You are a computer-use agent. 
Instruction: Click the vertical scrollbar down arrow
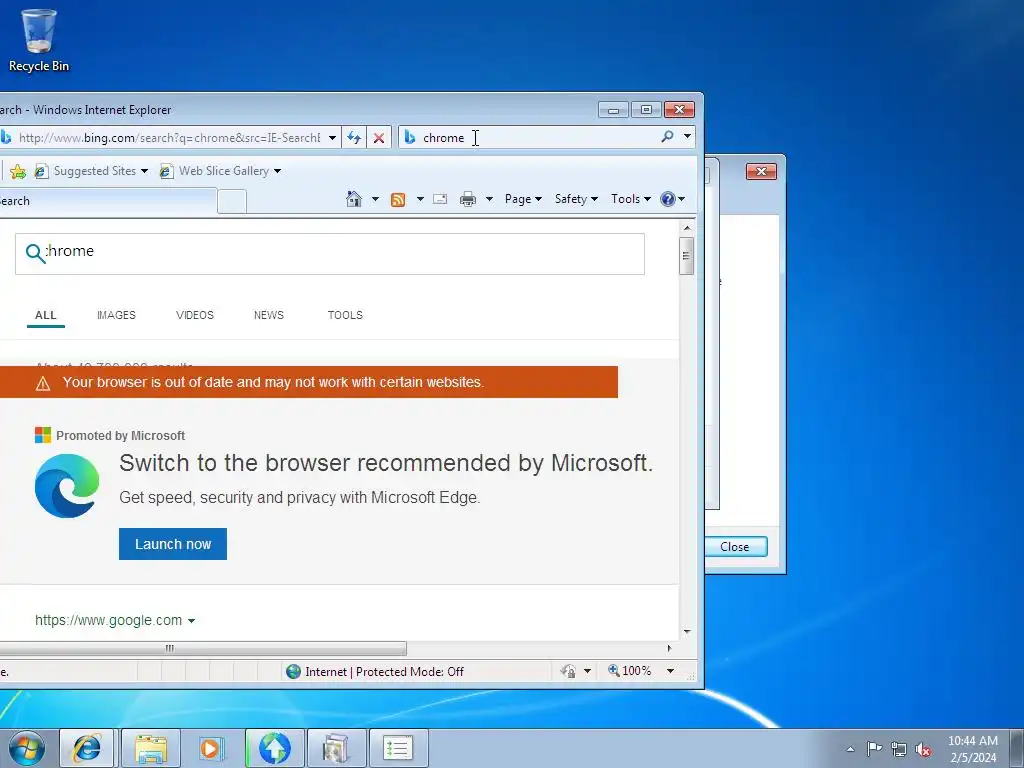(x=686, y=632)
